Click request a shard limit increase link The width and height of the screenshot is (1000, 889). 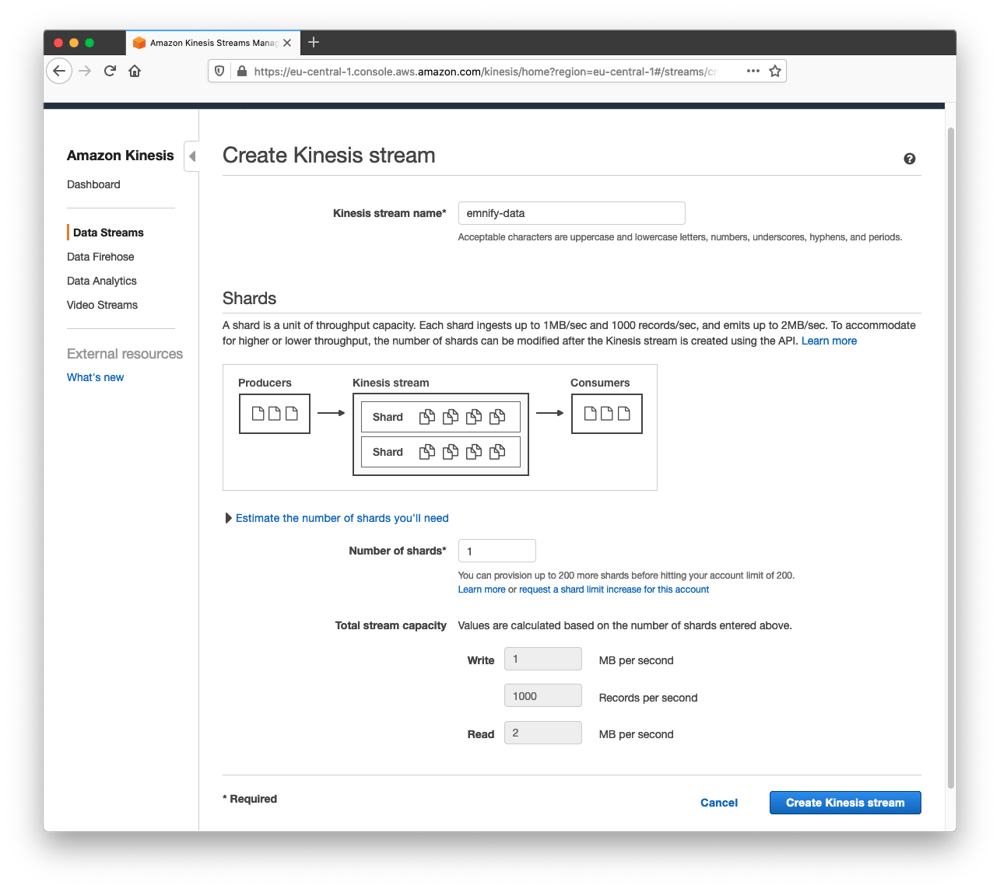[614, 589]
